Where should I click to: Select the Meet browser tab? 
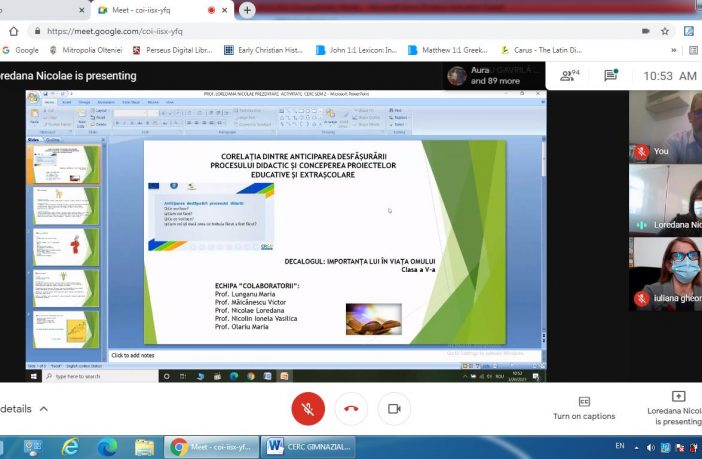click(x=150, y=10)
